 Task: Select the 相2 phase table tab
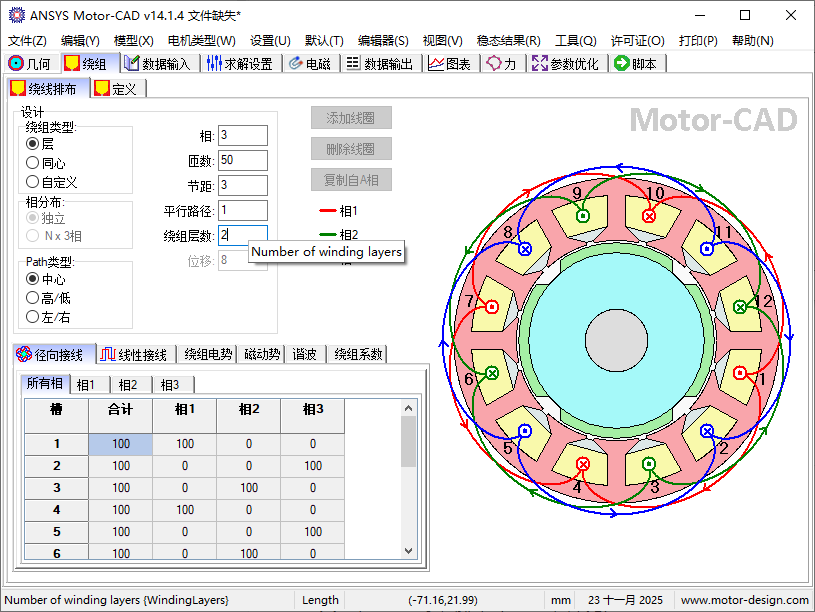pyautogui.click(x=132, y=385)
